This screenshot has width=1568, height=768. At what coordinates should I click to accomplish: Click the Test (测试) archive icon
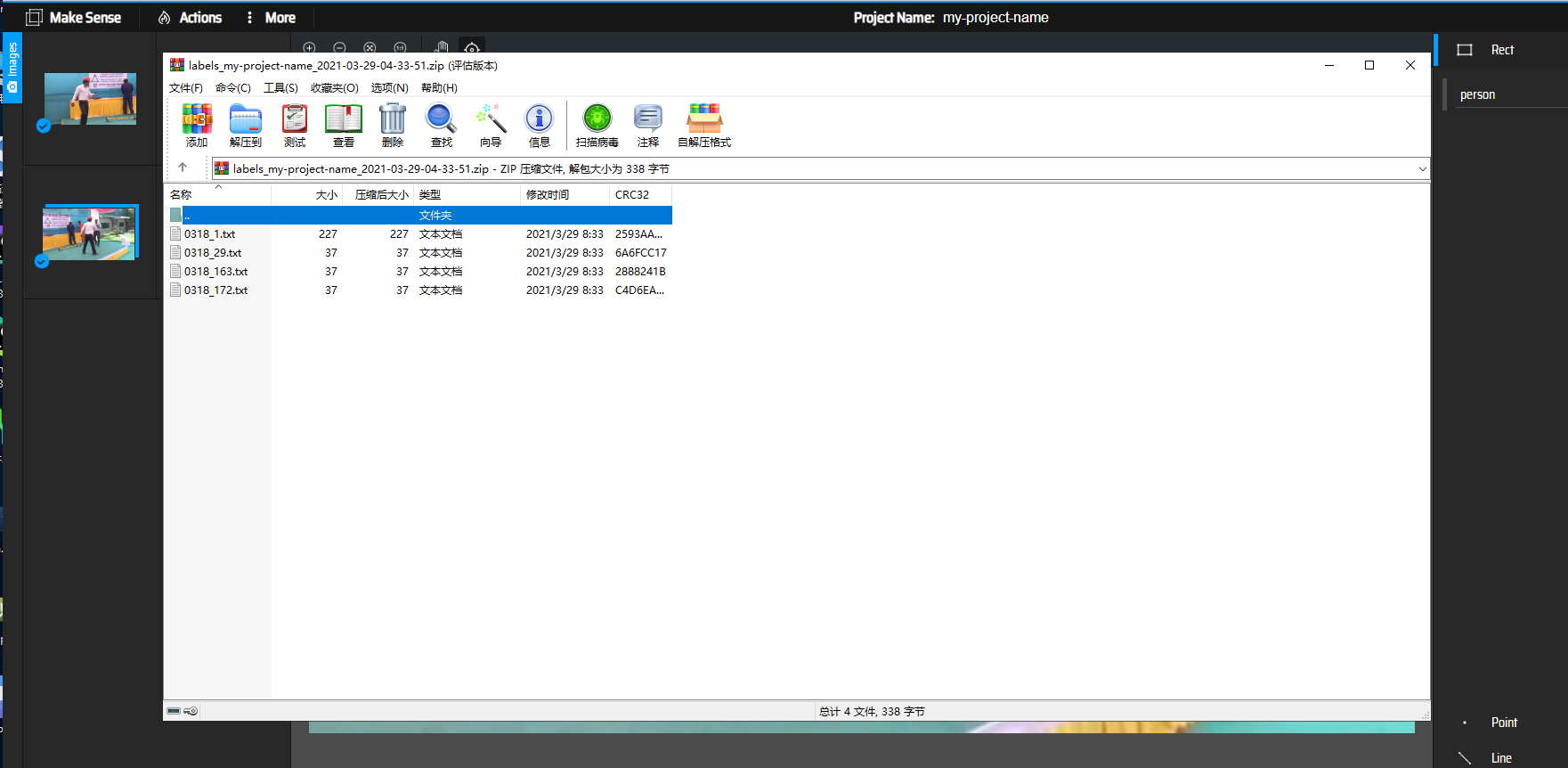[x=295, y=125]
